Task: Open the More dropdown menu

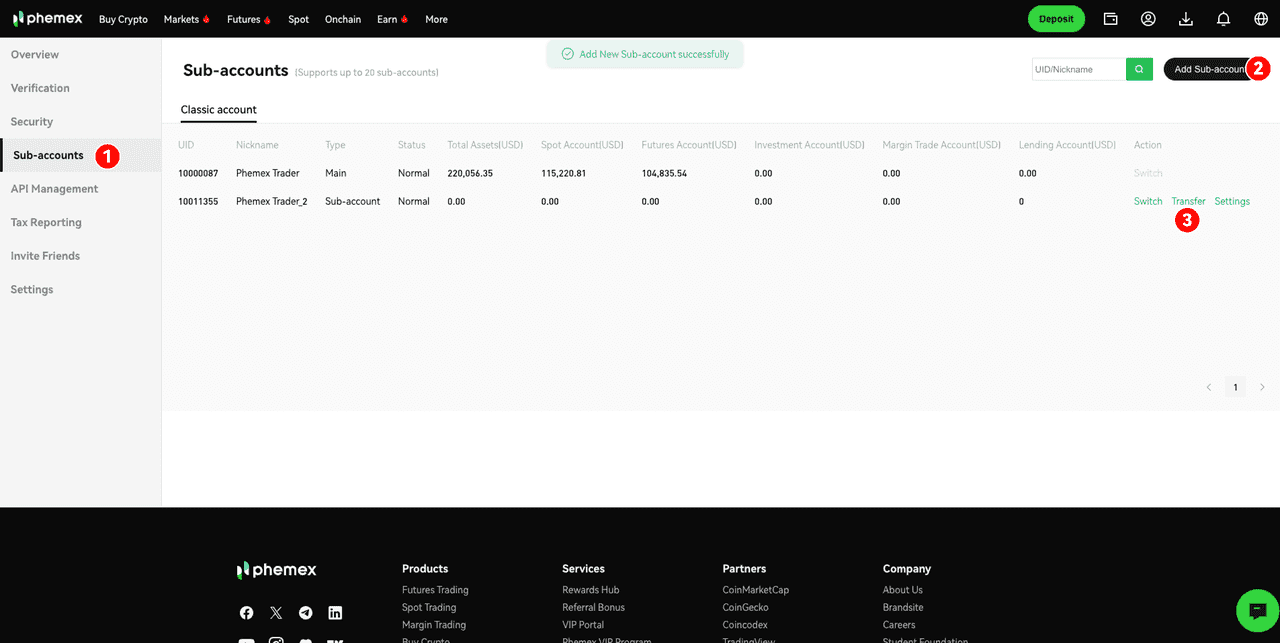Action: pos(436,19)
